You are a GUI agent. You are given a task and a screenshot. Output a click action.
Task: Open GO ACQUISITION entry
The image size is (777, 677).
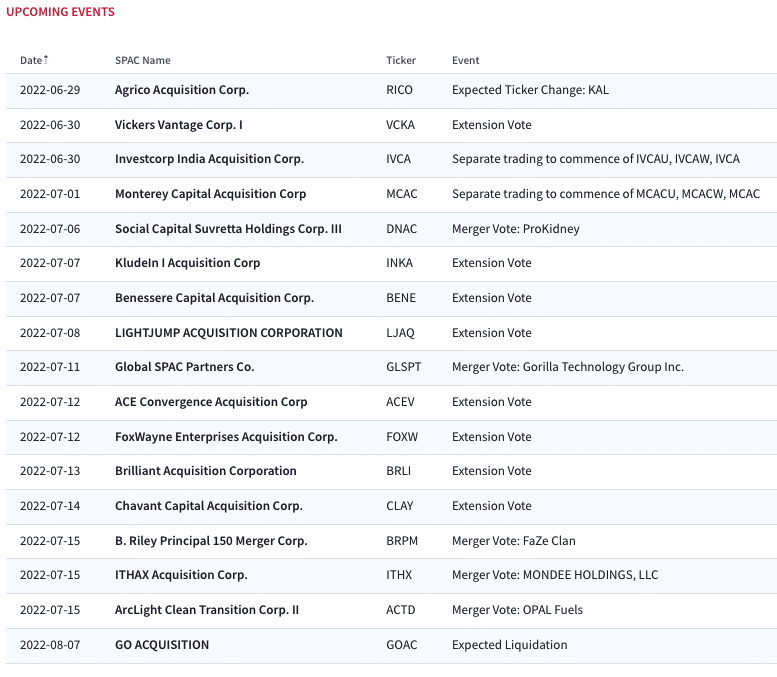coord(162,645)
